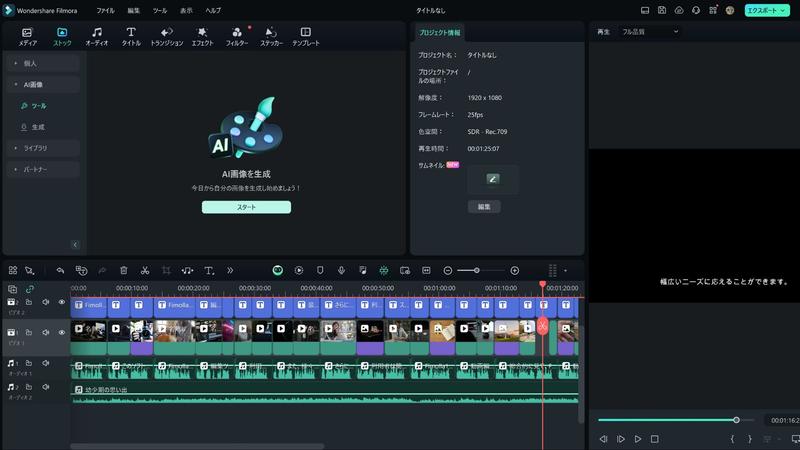Screen dimensions: 800x450
Task: Mute the オーディオ 1 track speaker
Action: click(x=45, y=363)
